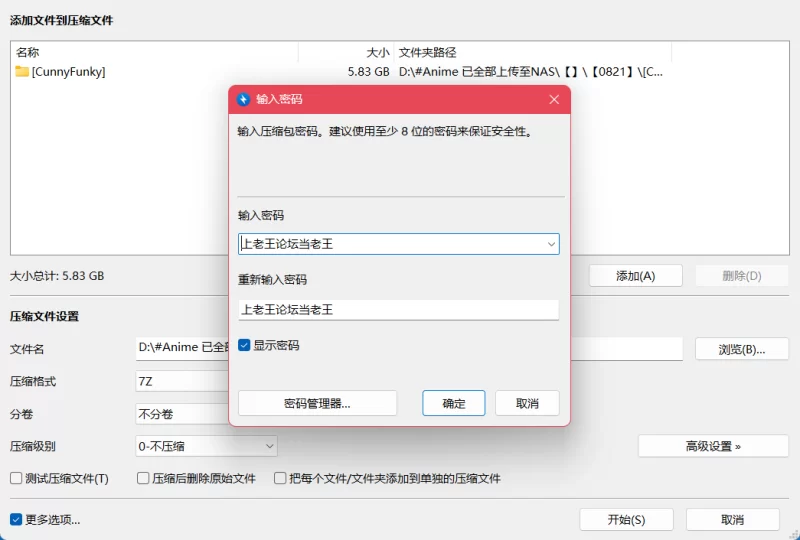Open the 分卷 不分卷 dropdown

pyautogui.click(x=182, y=414)
